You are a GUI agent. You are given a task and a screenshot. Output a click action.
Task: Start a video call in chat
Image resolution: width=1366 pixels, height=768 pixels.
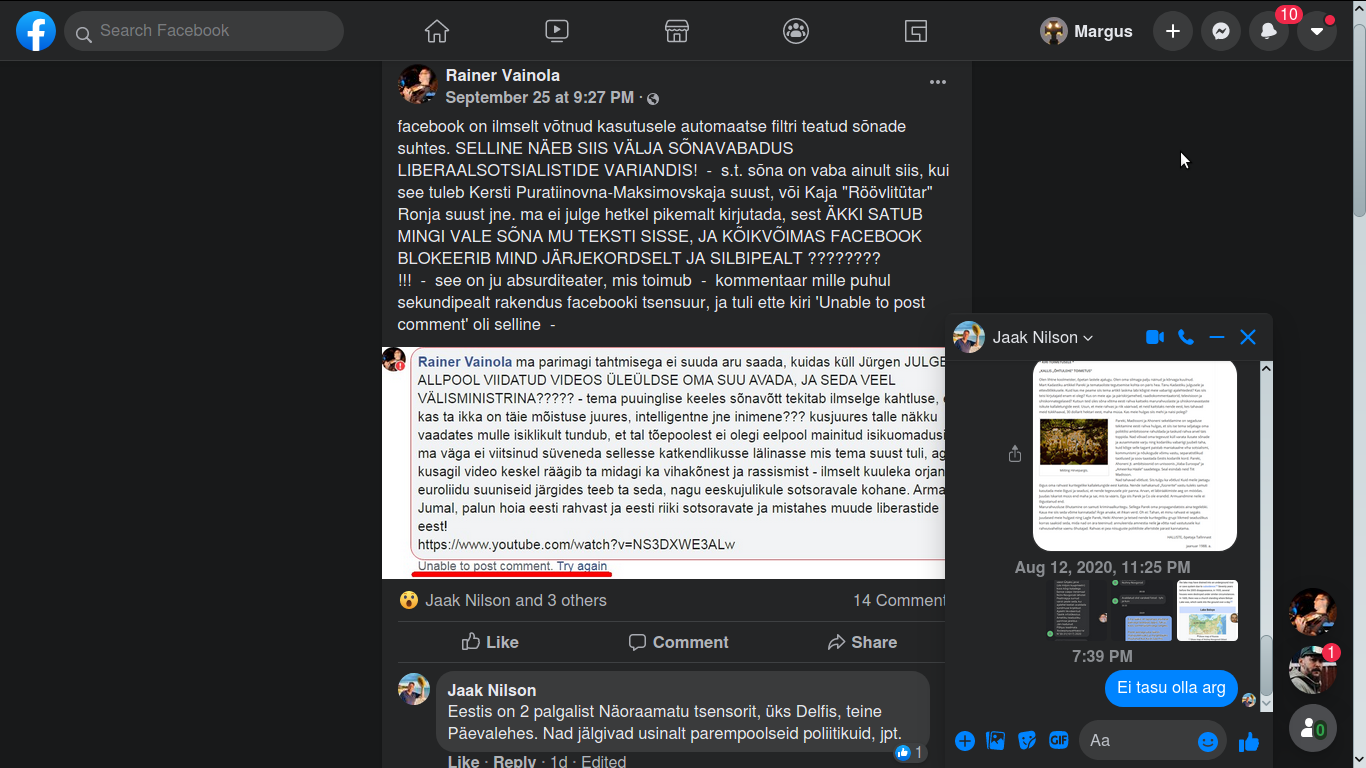click(1155, 337)
